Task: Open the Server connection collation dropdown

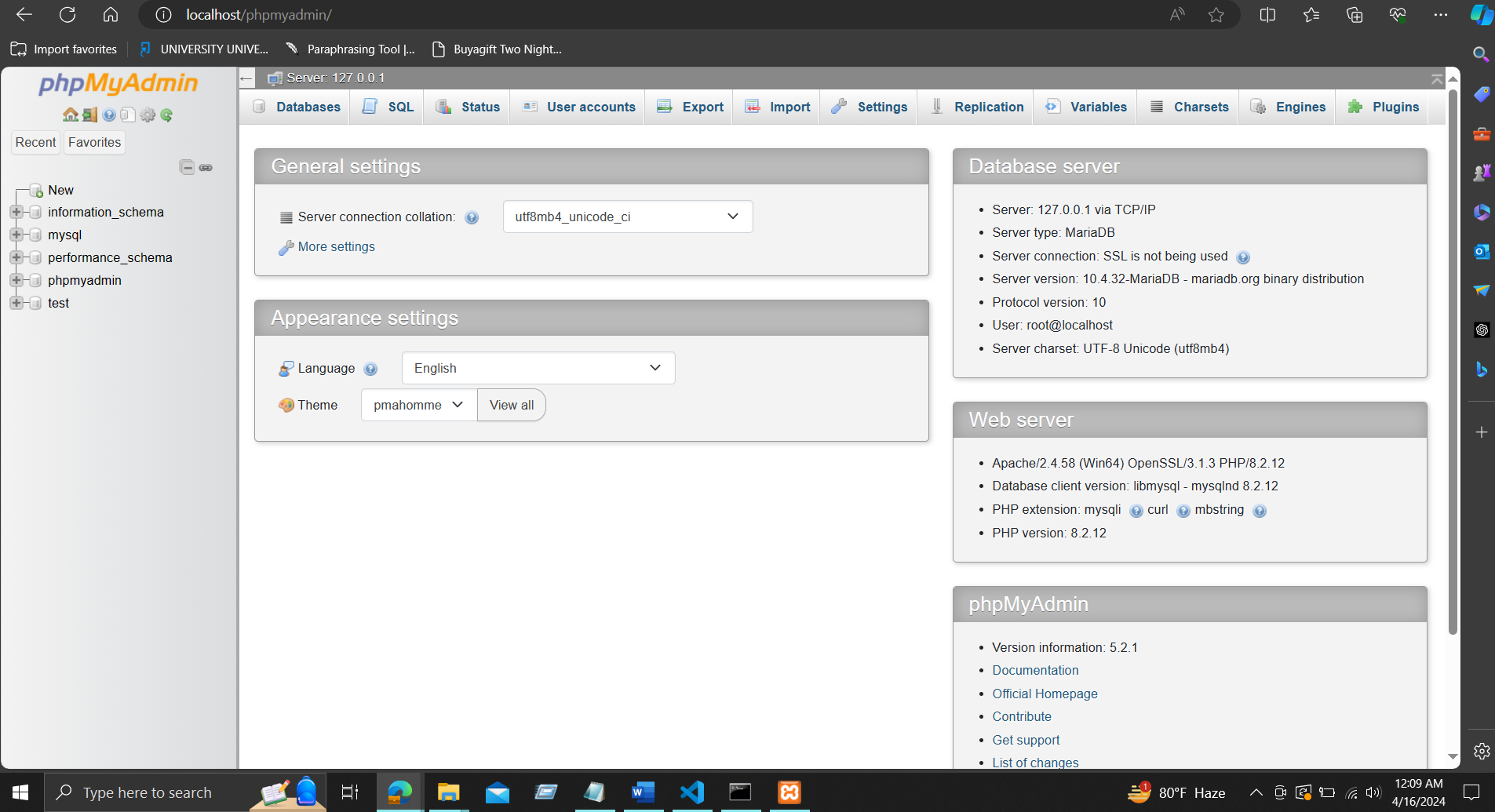Action: click(x=628, y=217)
